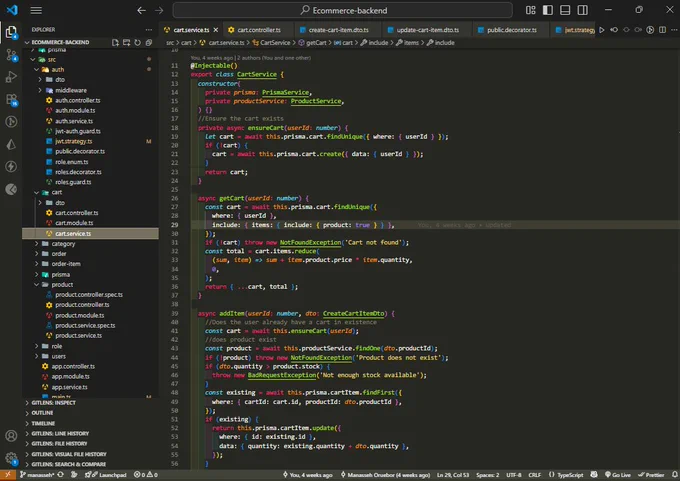
Task: Collapse all folders in explorer
Action: point(149,43)
